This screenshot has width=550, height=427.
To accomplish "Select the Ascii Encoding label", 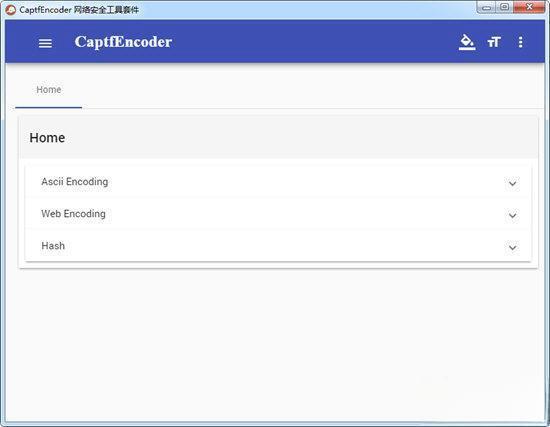I will (75, 182).
